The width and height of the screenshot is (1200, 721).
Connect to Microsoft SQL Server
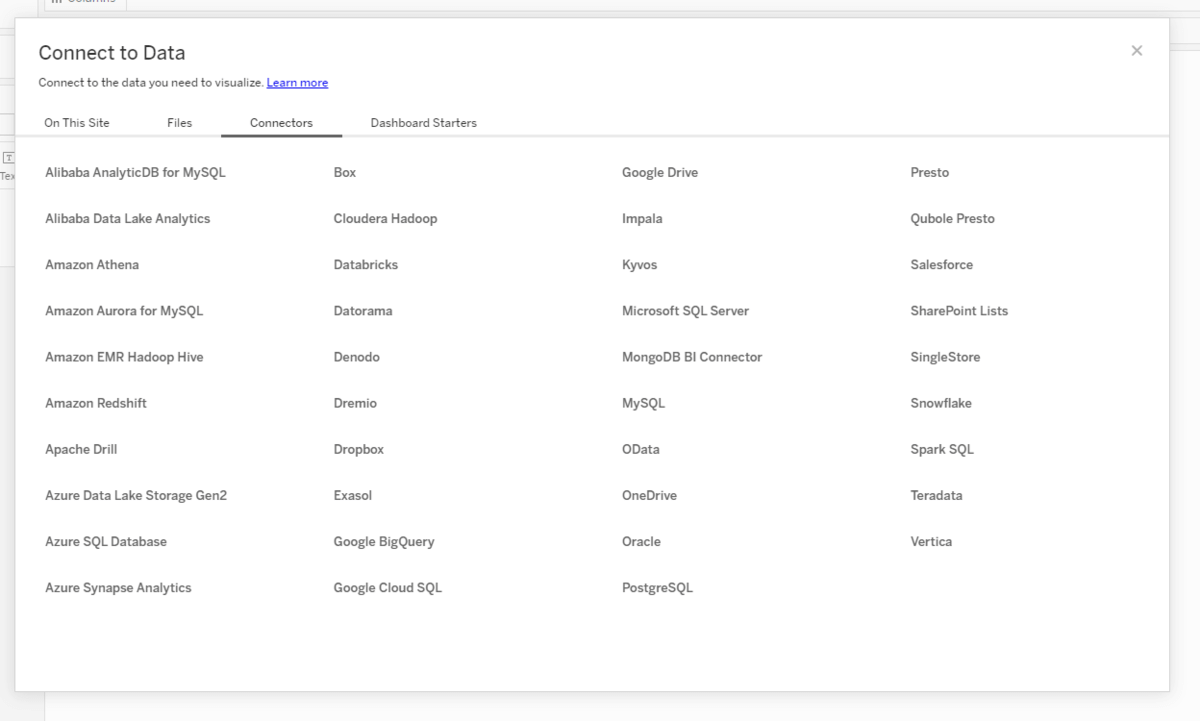(685, 311)
